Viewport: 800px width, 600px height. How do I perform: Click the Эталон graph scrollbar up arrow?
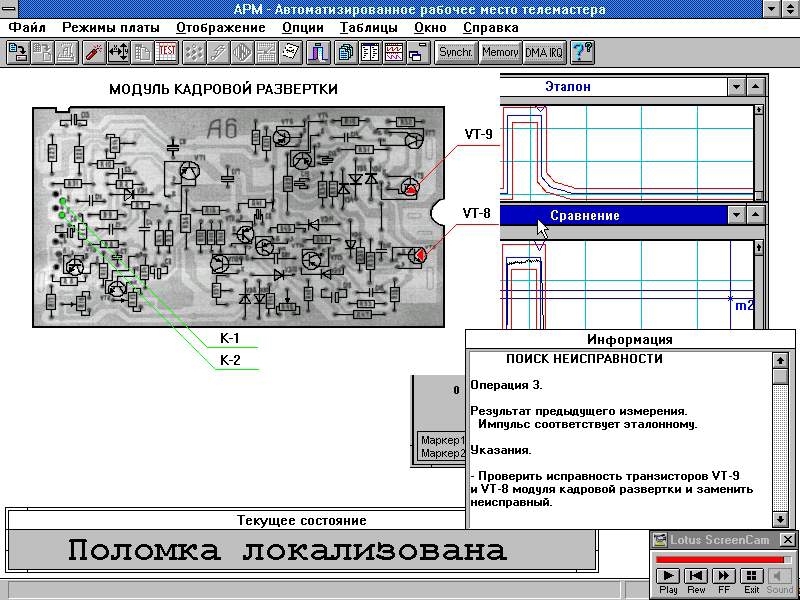pos(759,110)
